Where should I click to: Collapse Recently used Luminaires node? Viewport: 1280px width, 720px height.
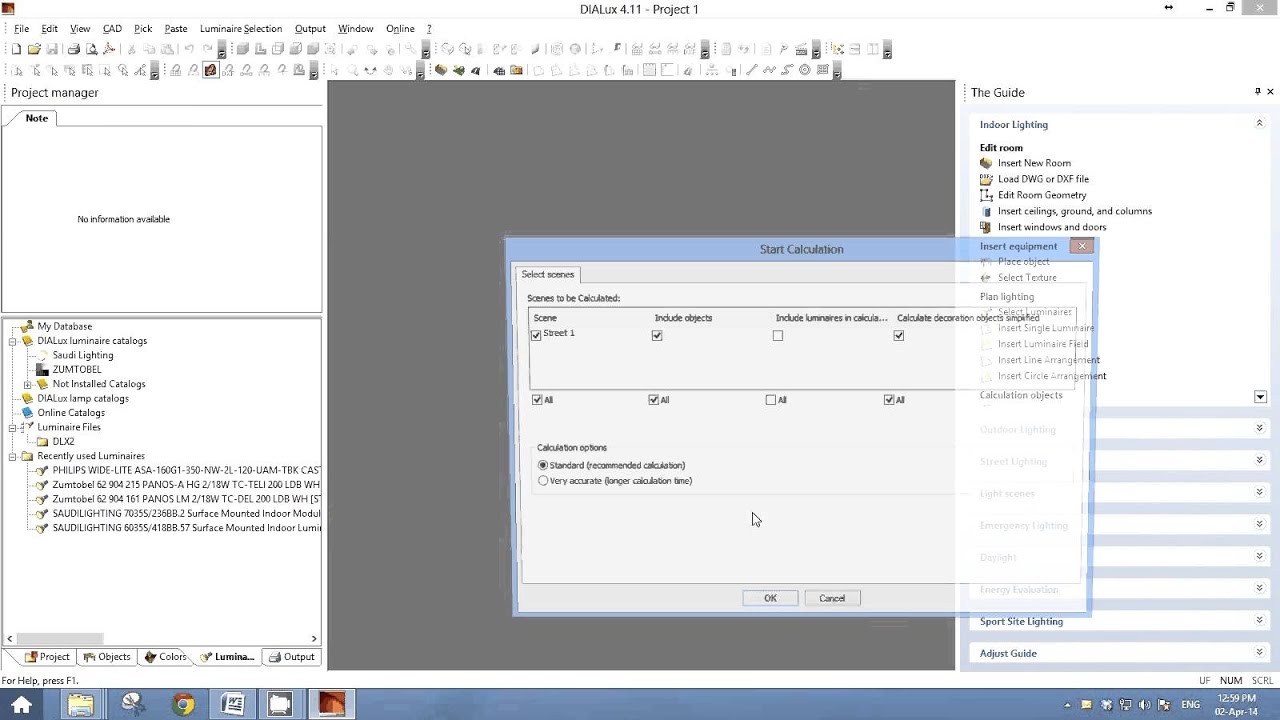pyautogui.click(x=13, y=456)
